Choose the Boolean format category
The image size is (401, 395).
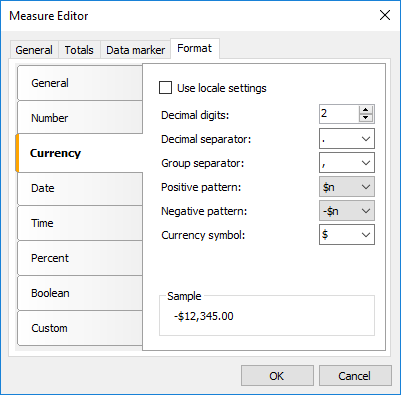pos(80,293)
